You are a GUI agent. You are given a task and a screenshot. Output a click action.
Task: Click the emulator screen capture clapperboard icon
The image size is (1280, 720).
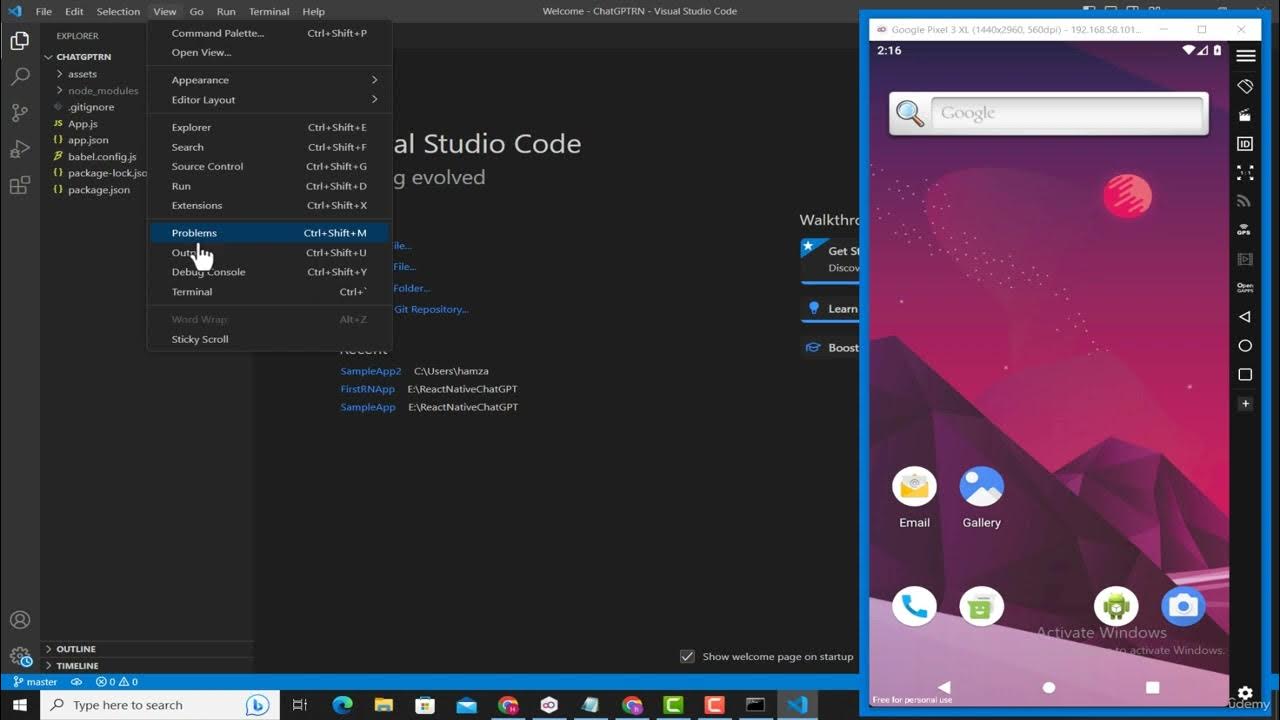(1245, 115)
